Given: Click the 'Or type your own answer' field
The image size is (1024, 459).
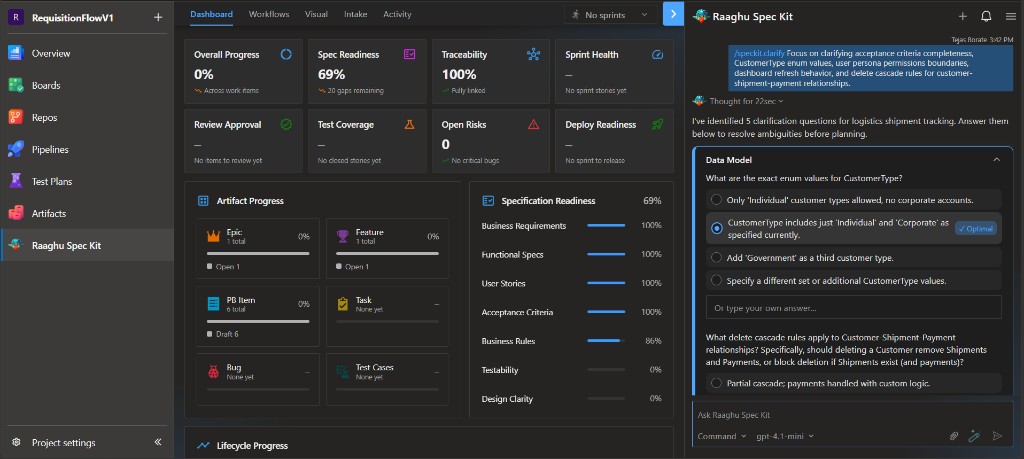Looking at the screenshot, I should point(854,307).
